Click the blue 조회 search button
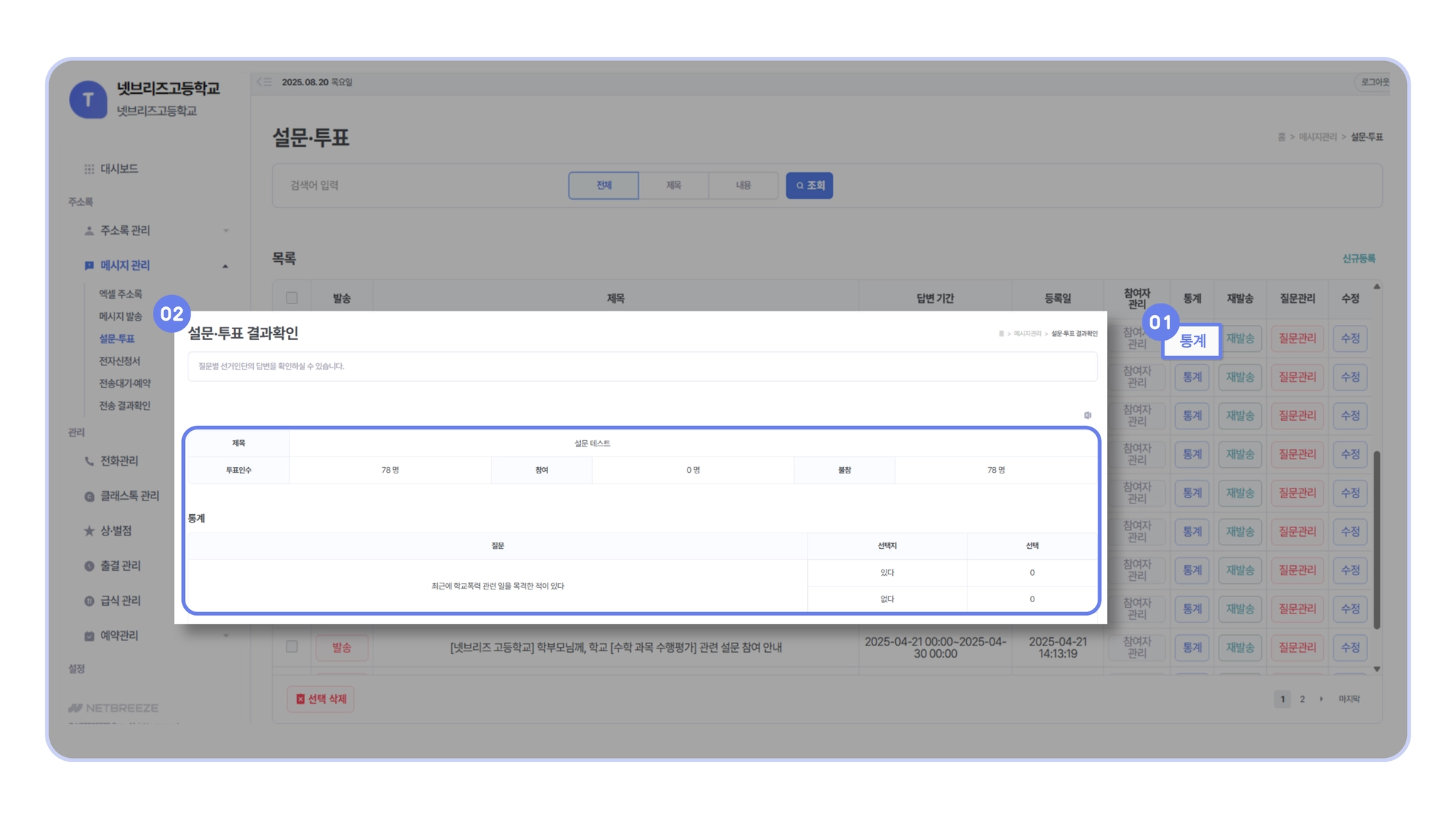 809,186
